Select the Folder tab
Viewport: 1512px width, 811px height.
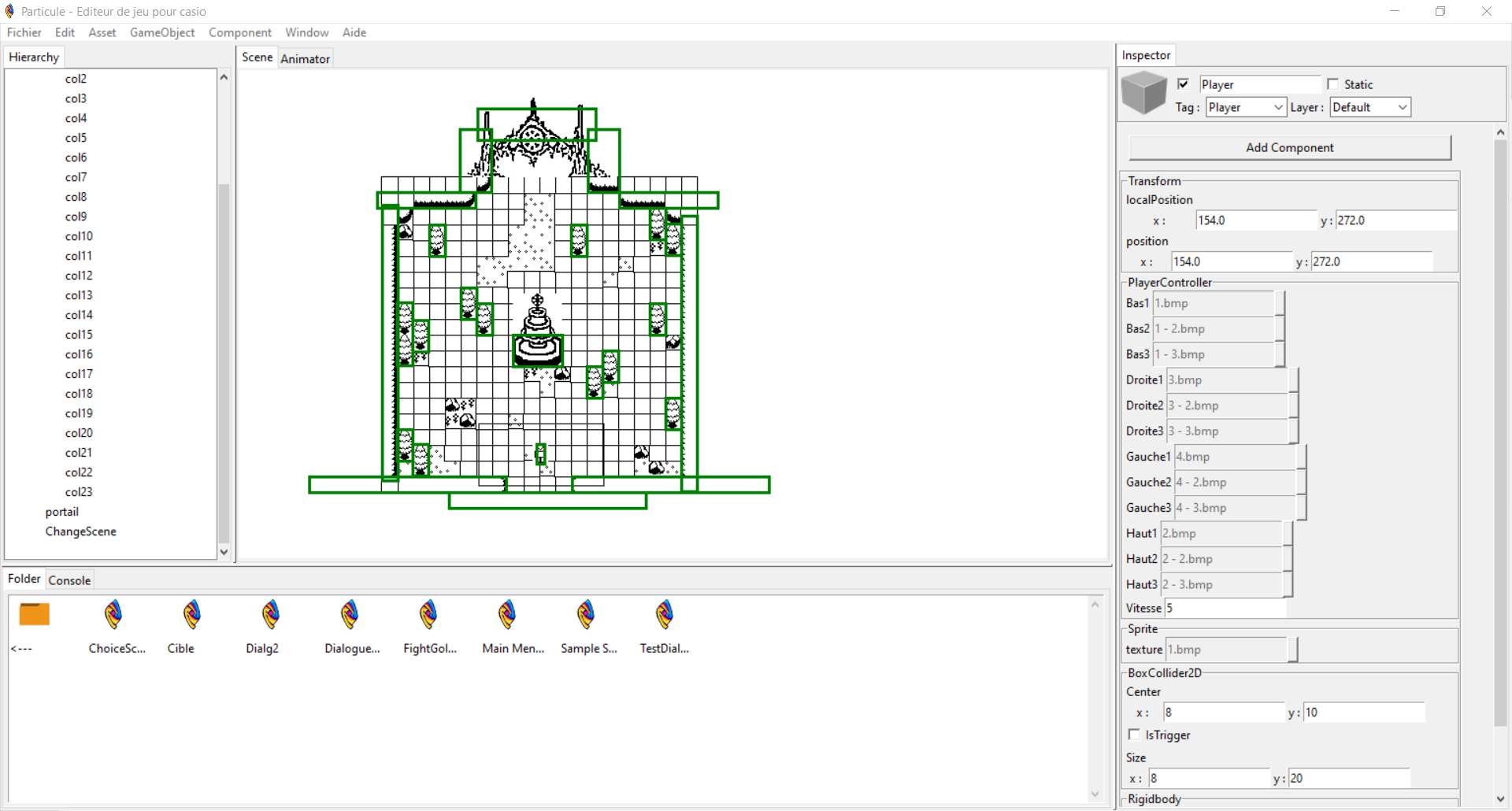pos(24,579)
